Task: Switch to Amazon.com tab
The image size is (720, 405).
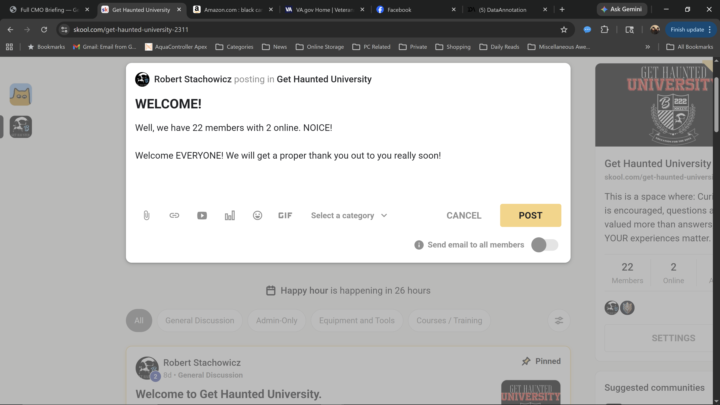Action: (233, 10)
